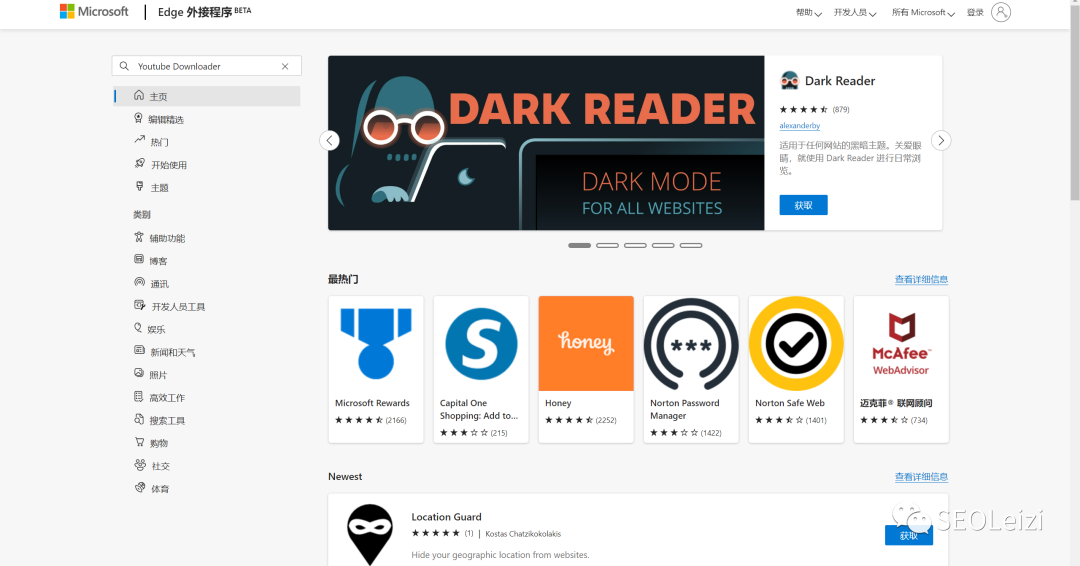Viewport: 1080px width, 566px height.
Task: Click the 社交 people icon
Action: 141,465
